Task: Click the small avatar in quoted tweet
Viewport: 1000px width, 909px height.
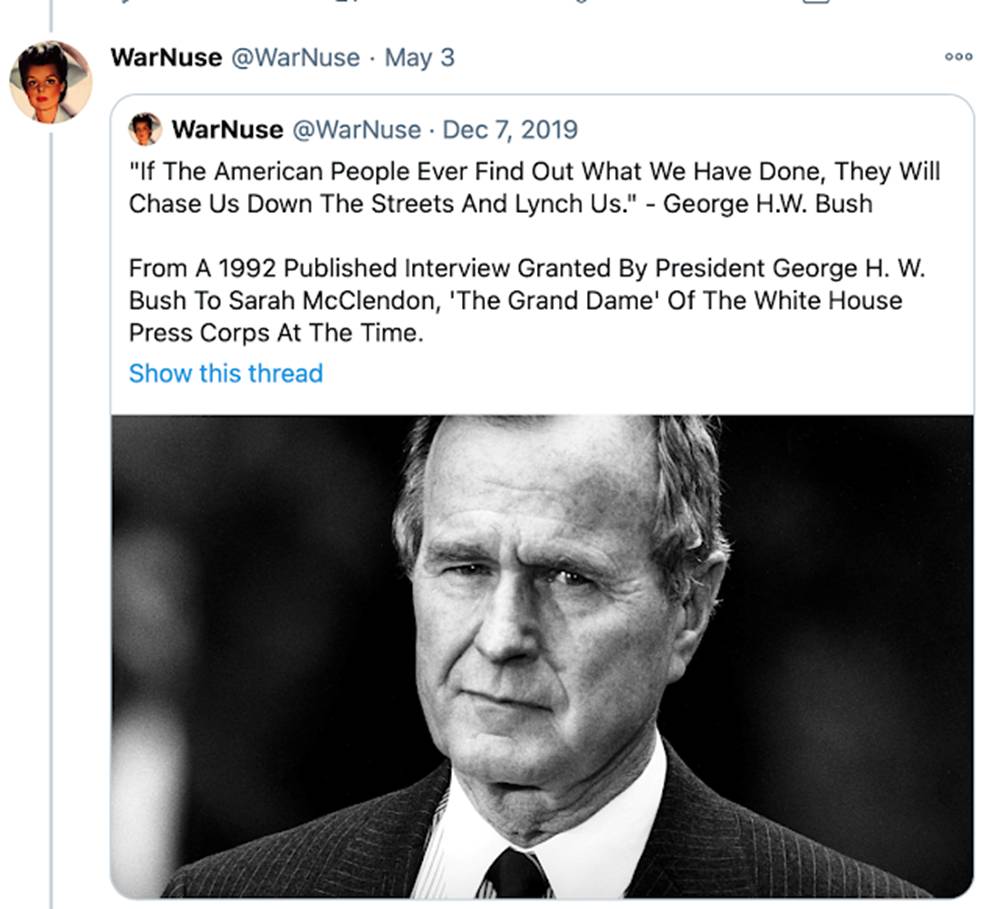Action: pos(145,129)
